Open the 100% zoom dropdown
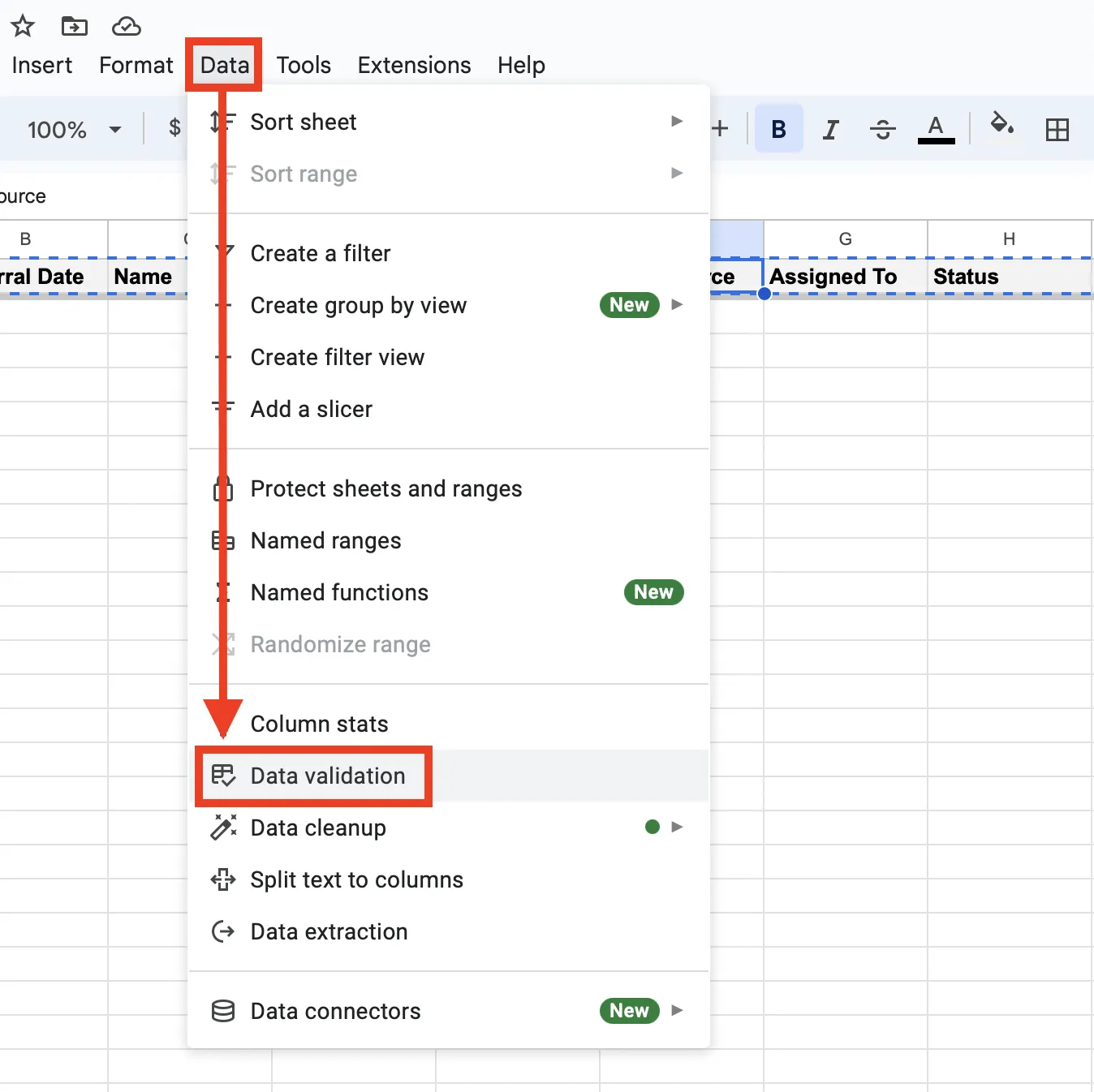This screenshot has height=1092, width=1094. (x=74, y=130)
